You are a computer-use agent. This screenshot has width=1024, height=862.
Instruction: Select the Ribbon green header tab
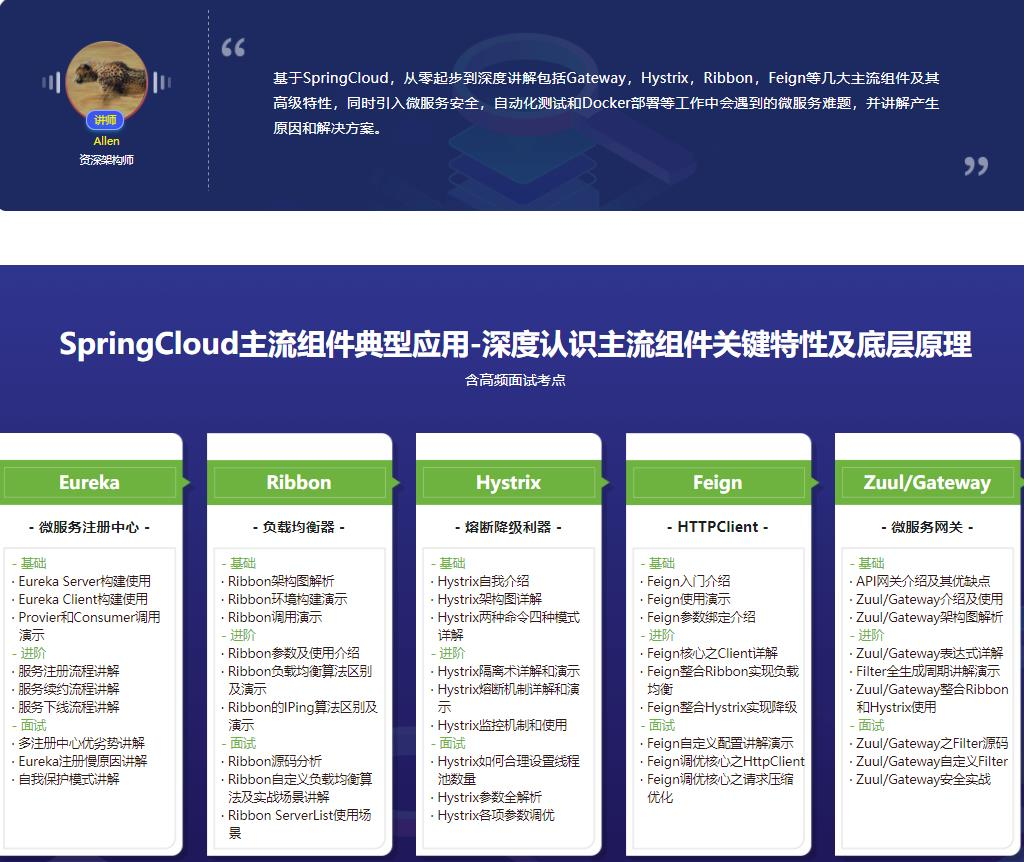pyautogui.click(x=298, y=482)
